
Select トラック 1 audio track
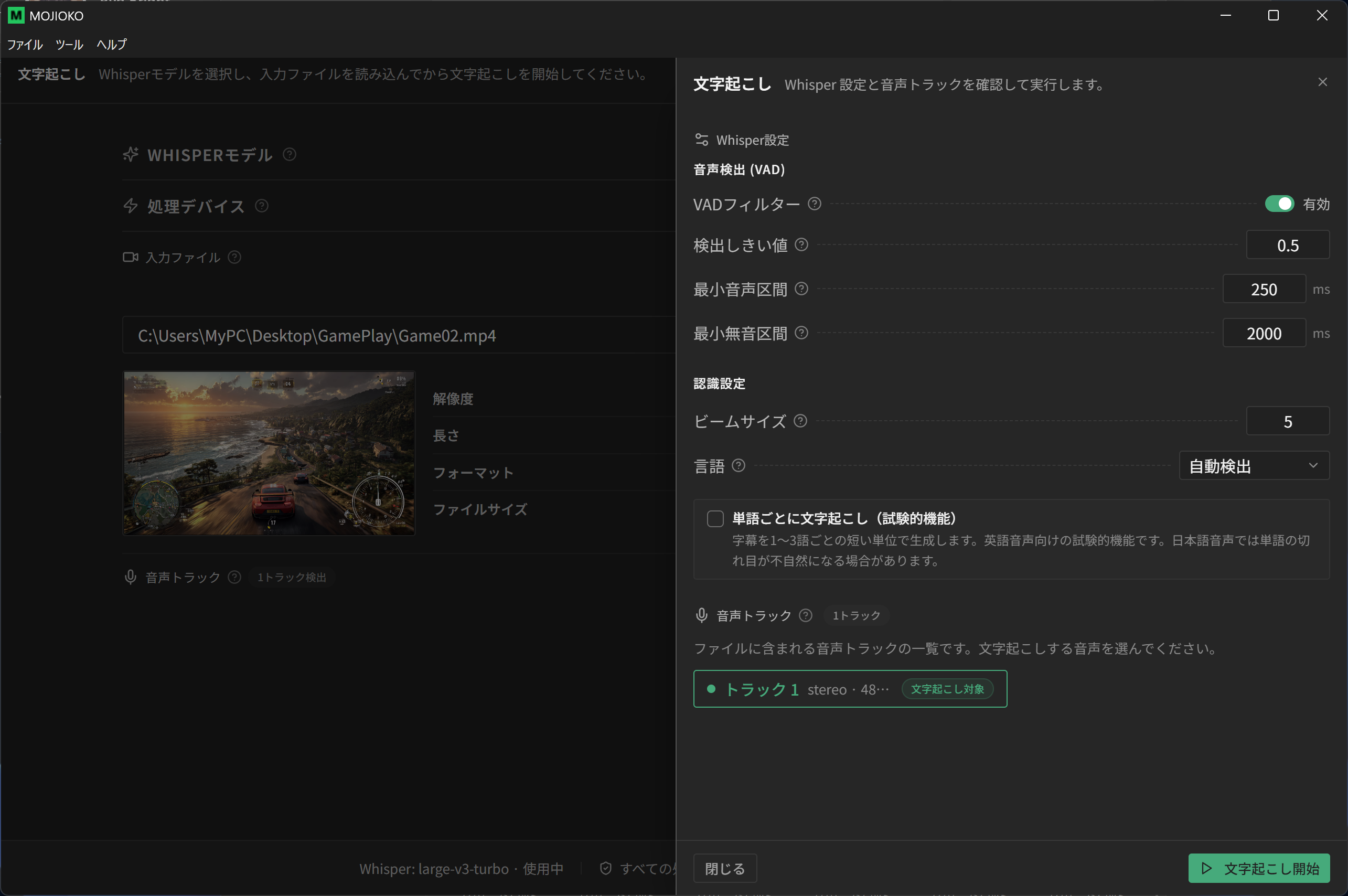coord(850,689)
